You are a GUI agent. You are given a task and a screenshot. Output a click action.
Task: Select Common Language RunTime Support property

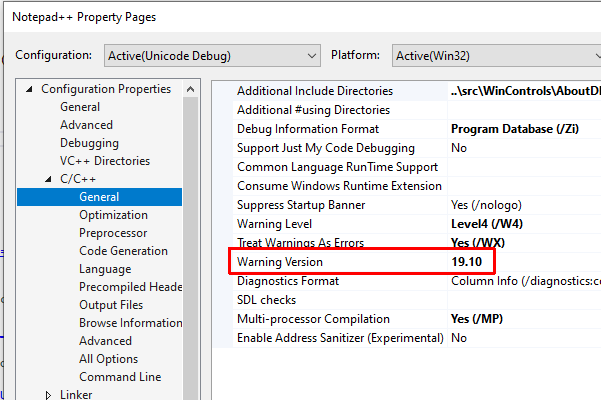point(337,167)
